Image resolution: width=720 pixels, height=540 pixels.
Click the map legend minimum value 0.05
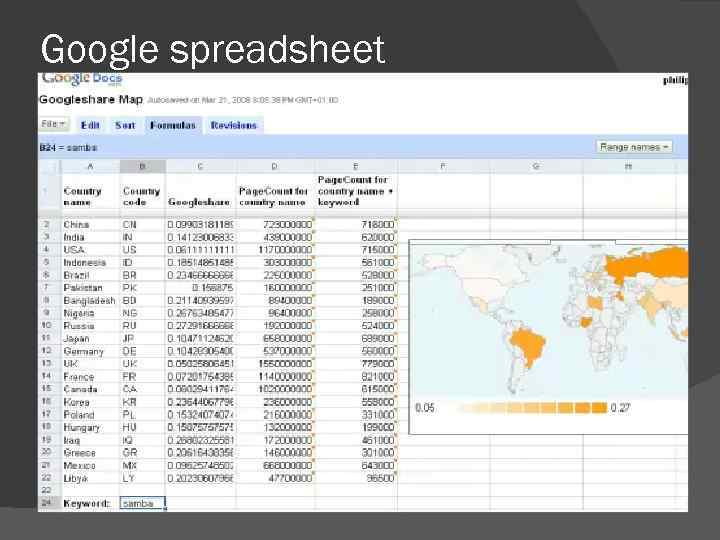click(x=424, y=408)
